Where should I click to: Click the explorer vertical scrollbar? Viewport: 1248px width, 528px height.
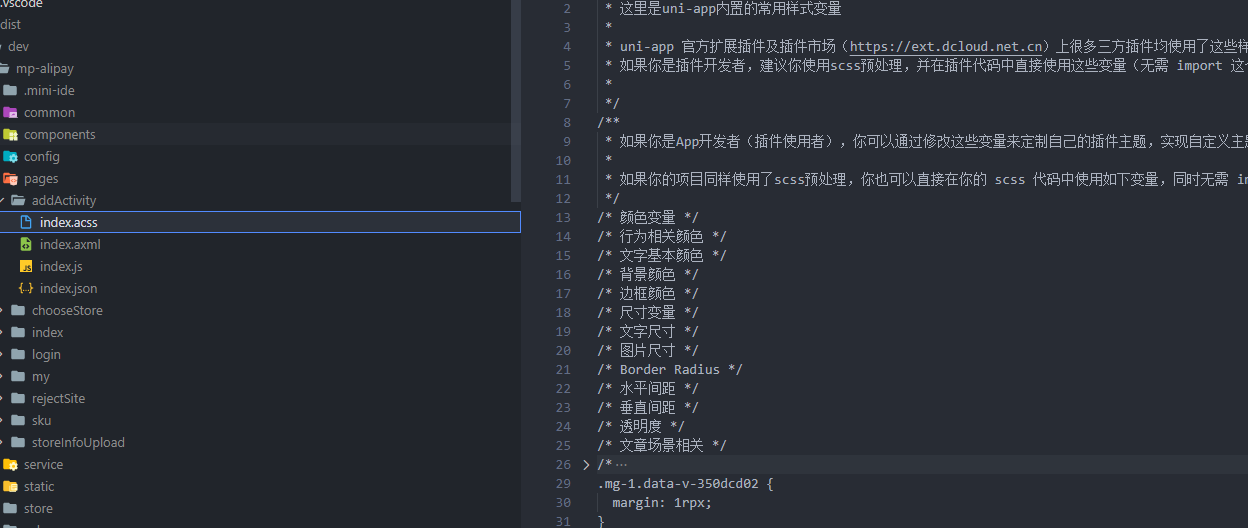pyautogui.click(x=516, y=100)
